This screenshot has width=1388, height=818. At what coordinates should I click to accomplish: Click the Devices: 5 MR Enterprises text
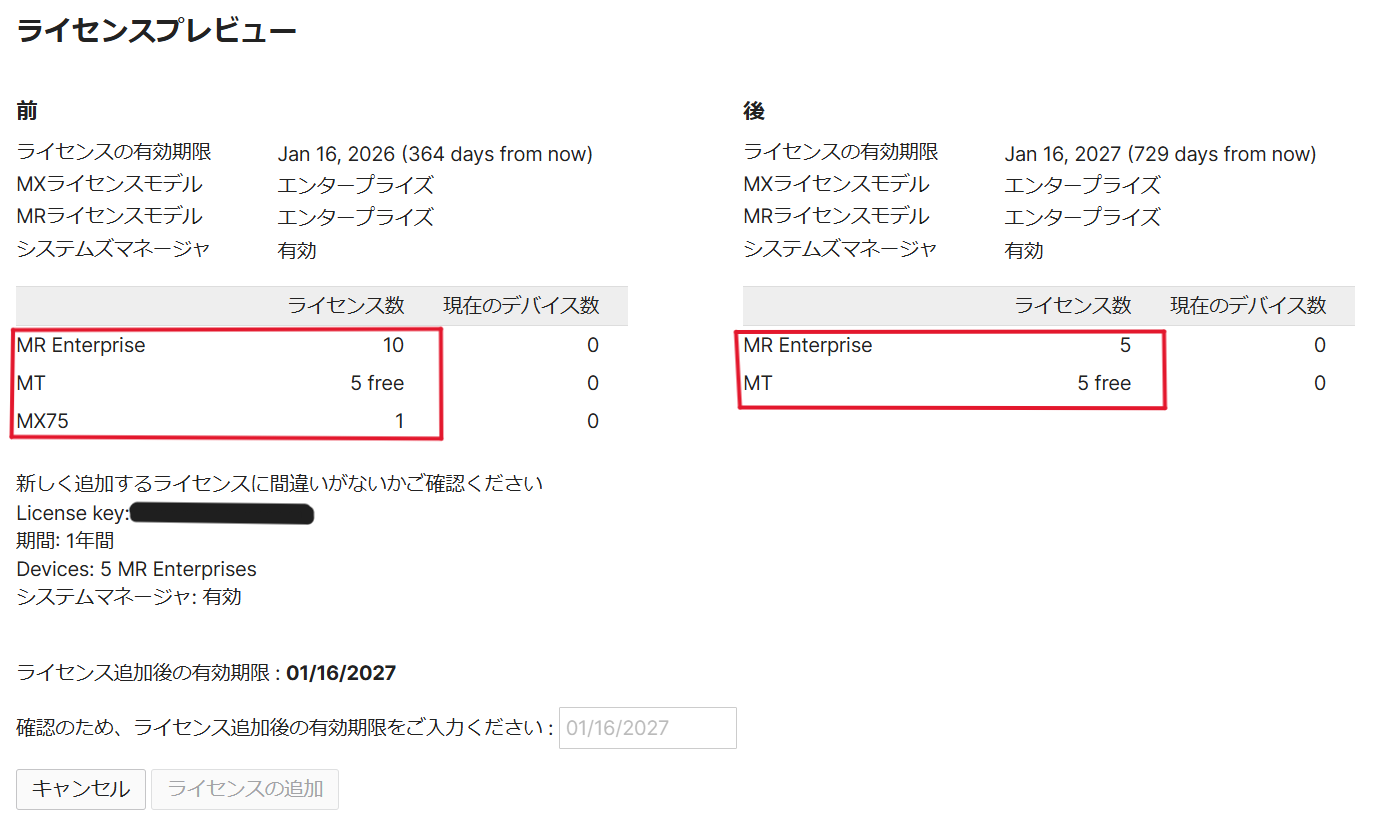136,568
